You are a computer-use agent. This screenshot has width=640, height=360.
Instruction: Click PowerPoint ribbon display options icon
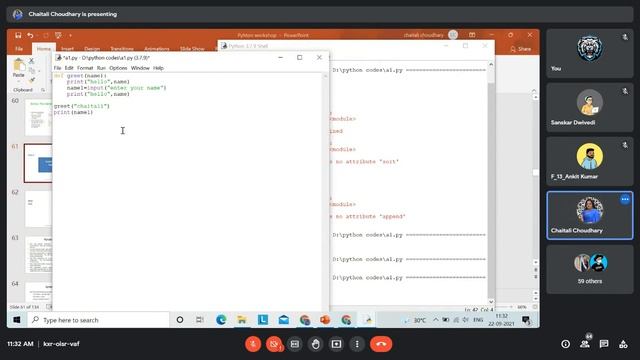[x=472, y=35]
